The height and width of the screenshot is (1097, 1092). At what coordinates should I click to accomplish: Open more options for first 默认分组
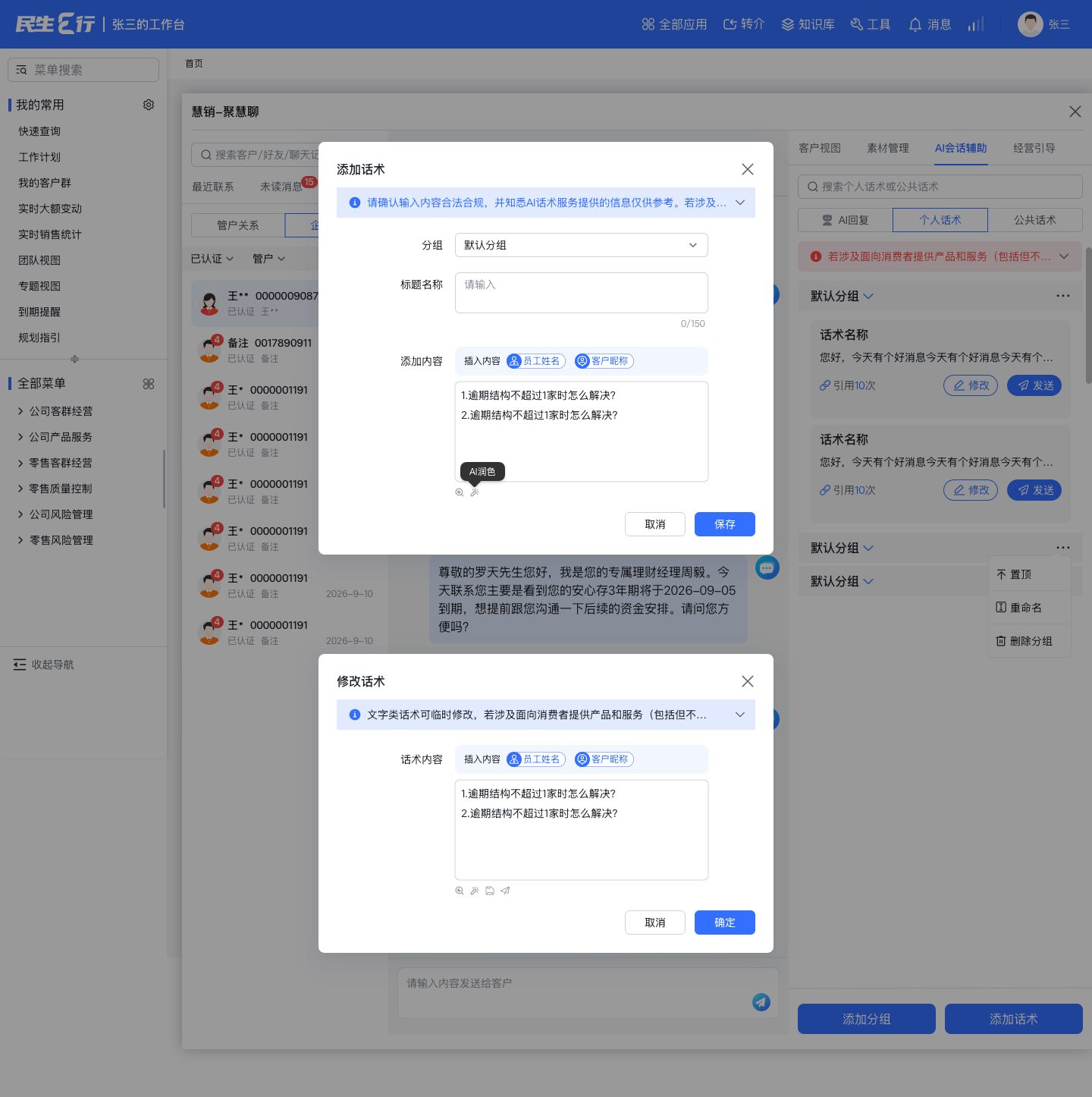[1063, 296]
